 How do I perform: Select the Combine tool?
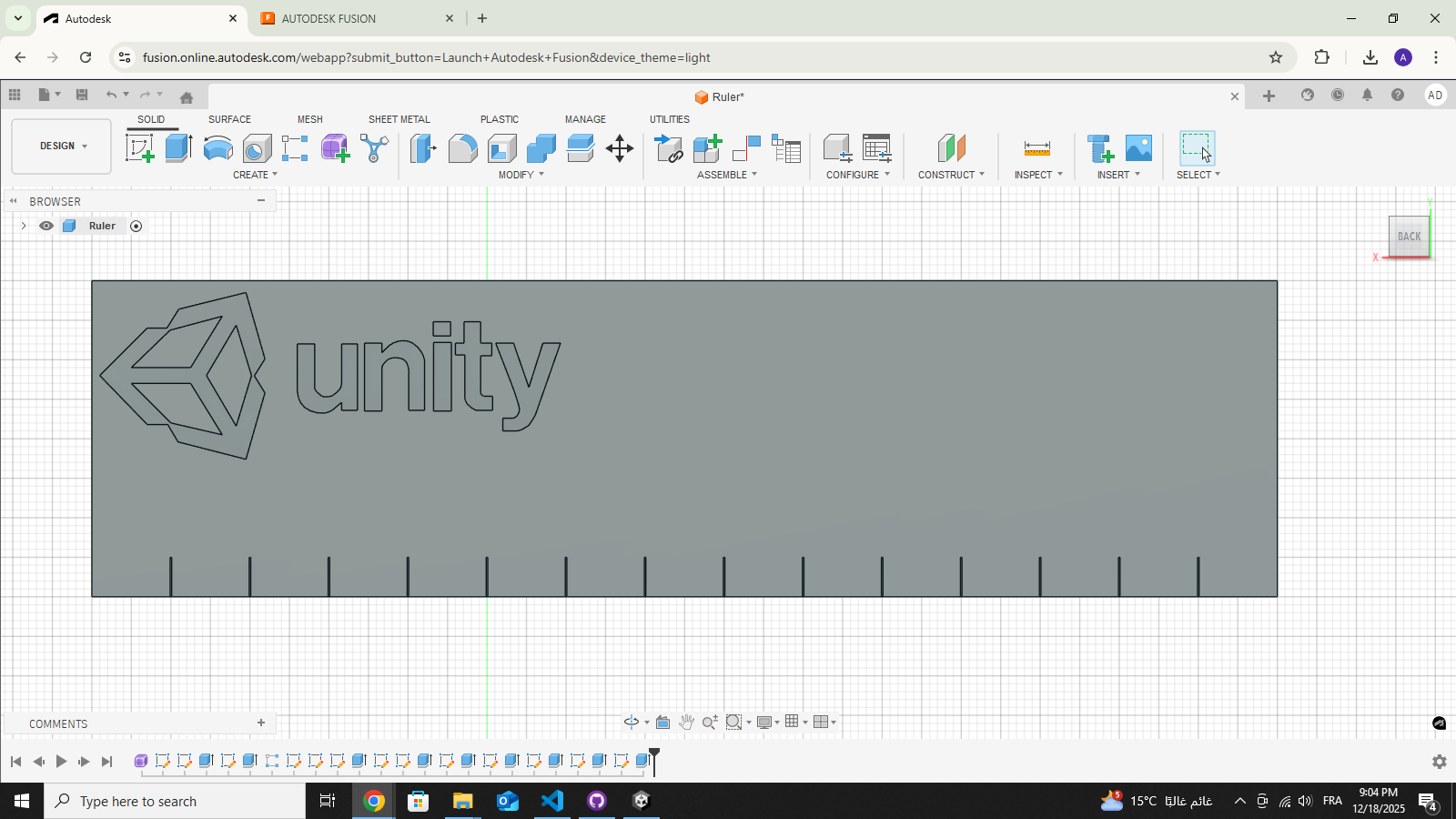coord(541,148)
